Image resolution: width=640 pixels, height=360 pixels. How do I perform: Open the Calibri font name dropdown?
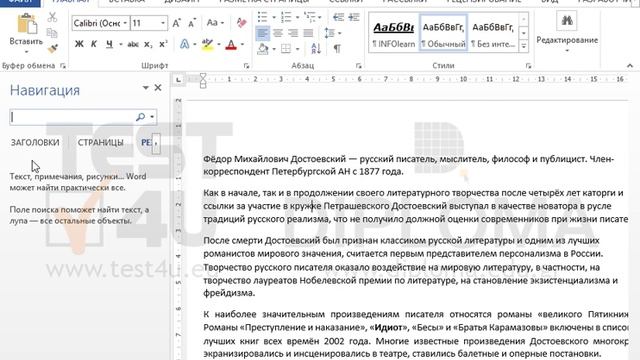pyautogui.click(x=125, y=23)
